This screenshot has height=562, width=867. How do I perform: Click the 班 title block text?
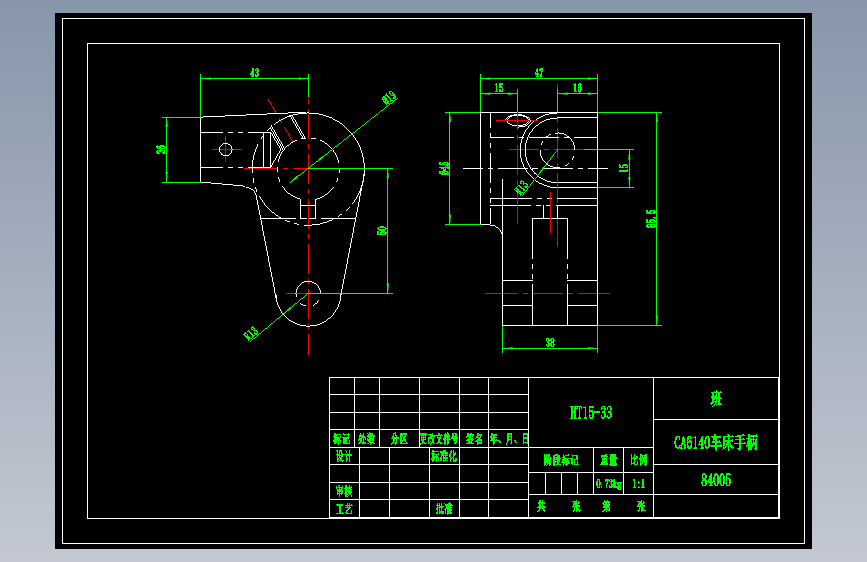point(716,398)
